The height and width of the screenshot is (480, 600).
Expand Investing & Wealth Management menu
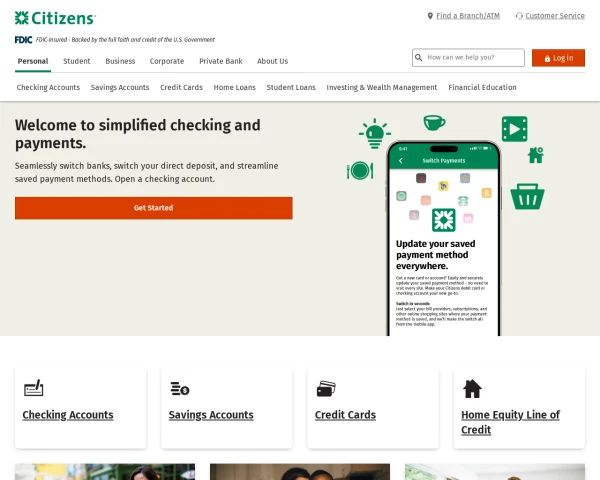point(382,87)
